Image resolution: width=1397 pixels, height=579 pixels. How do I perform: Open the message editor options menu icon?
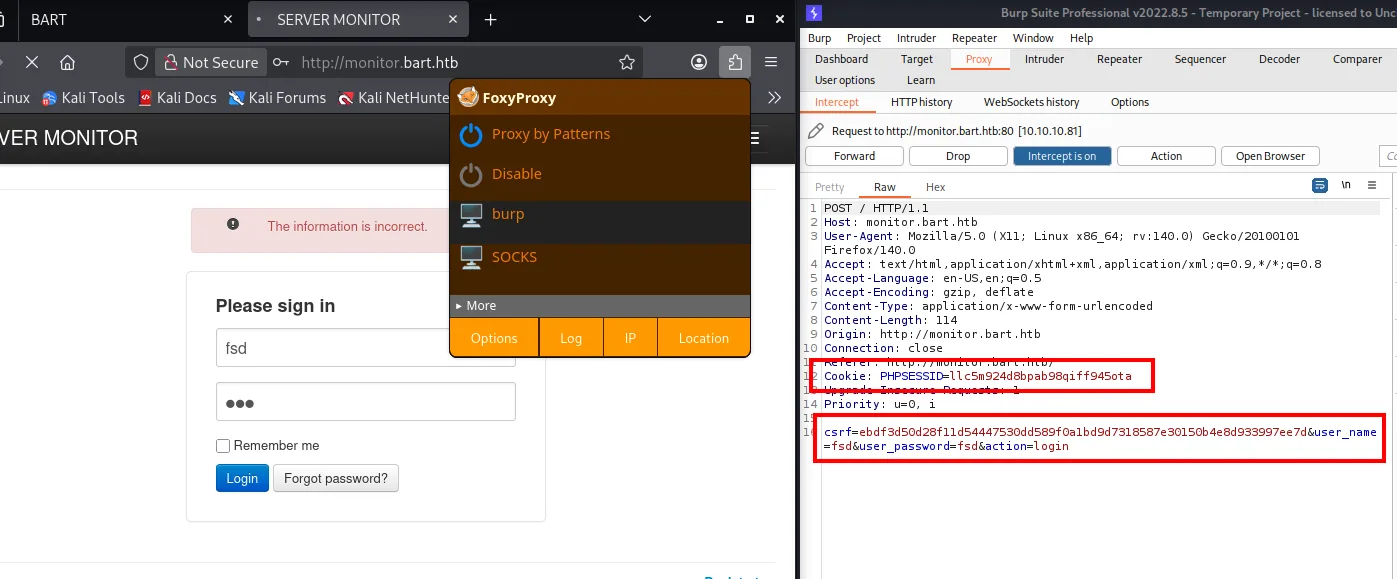[x=1372, y=185]
